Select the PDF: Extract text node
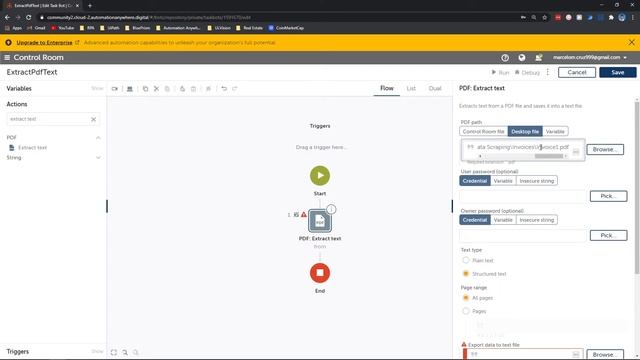Image resolution: width=640 pixels, height=360 pixels. pos(320,221)
